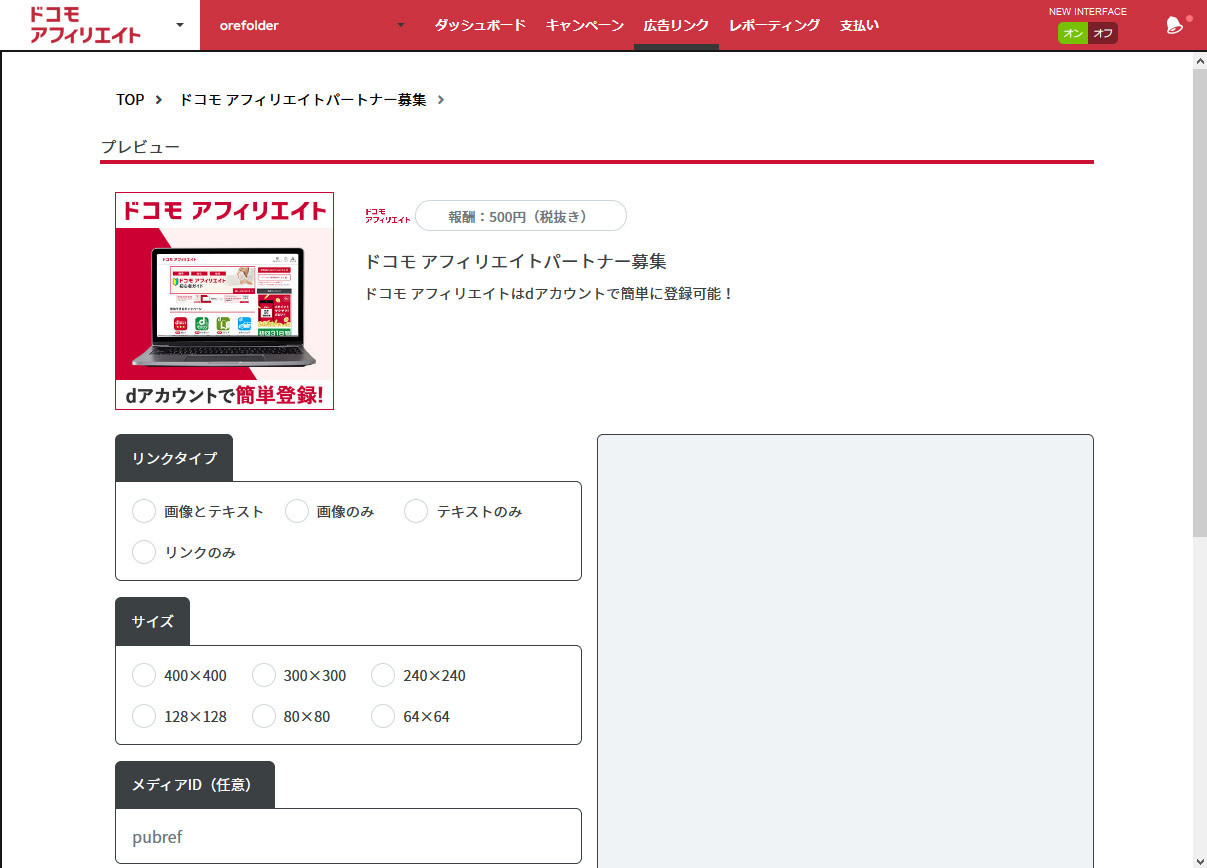1207x868 pixels.
Task: Switch the new interface オフ
Action: click(1103, 33)
